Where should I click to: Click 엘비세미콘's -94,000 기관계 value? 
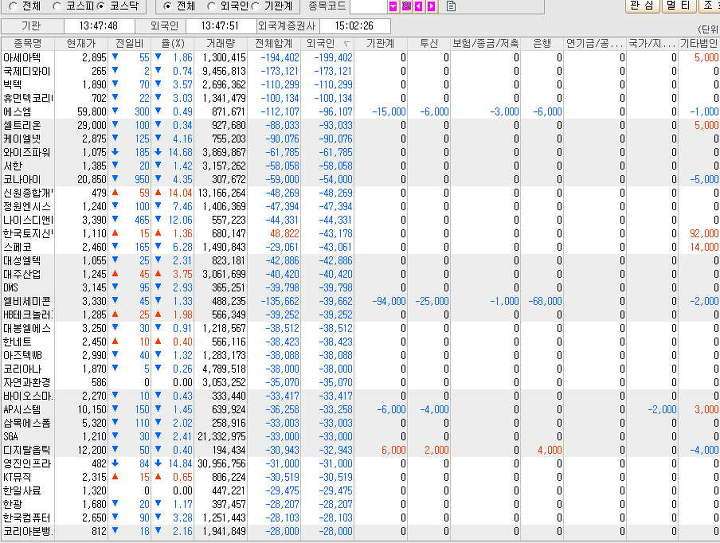389,302
